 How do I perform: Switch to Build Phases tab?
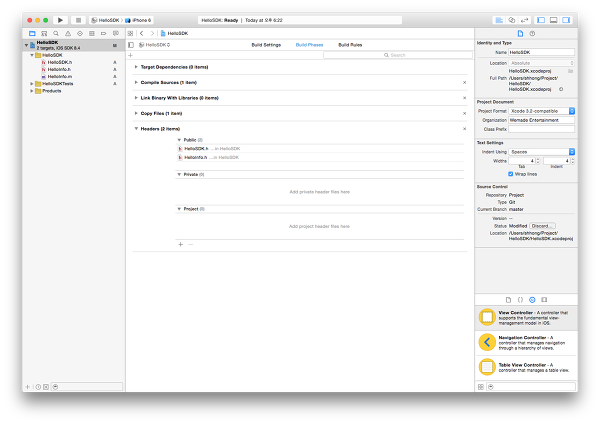309,45
